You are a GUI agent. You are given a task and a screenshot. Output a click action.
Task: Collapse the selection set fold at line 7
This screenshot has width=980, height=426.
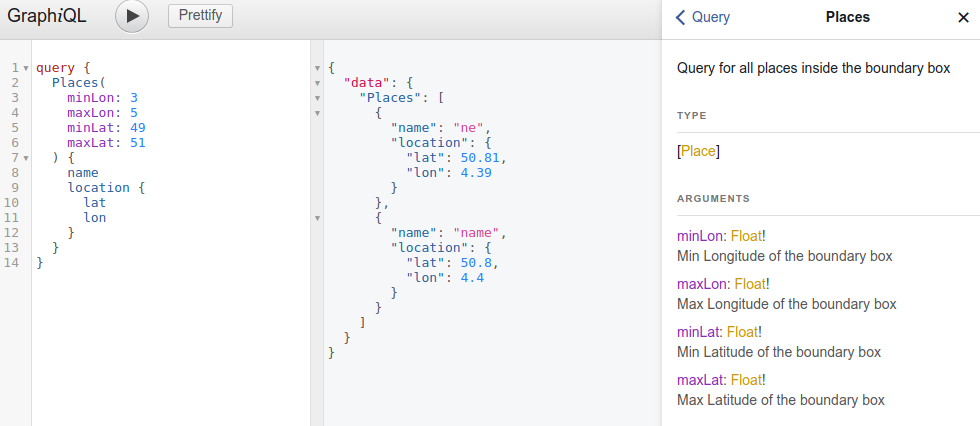click(26, 158)
